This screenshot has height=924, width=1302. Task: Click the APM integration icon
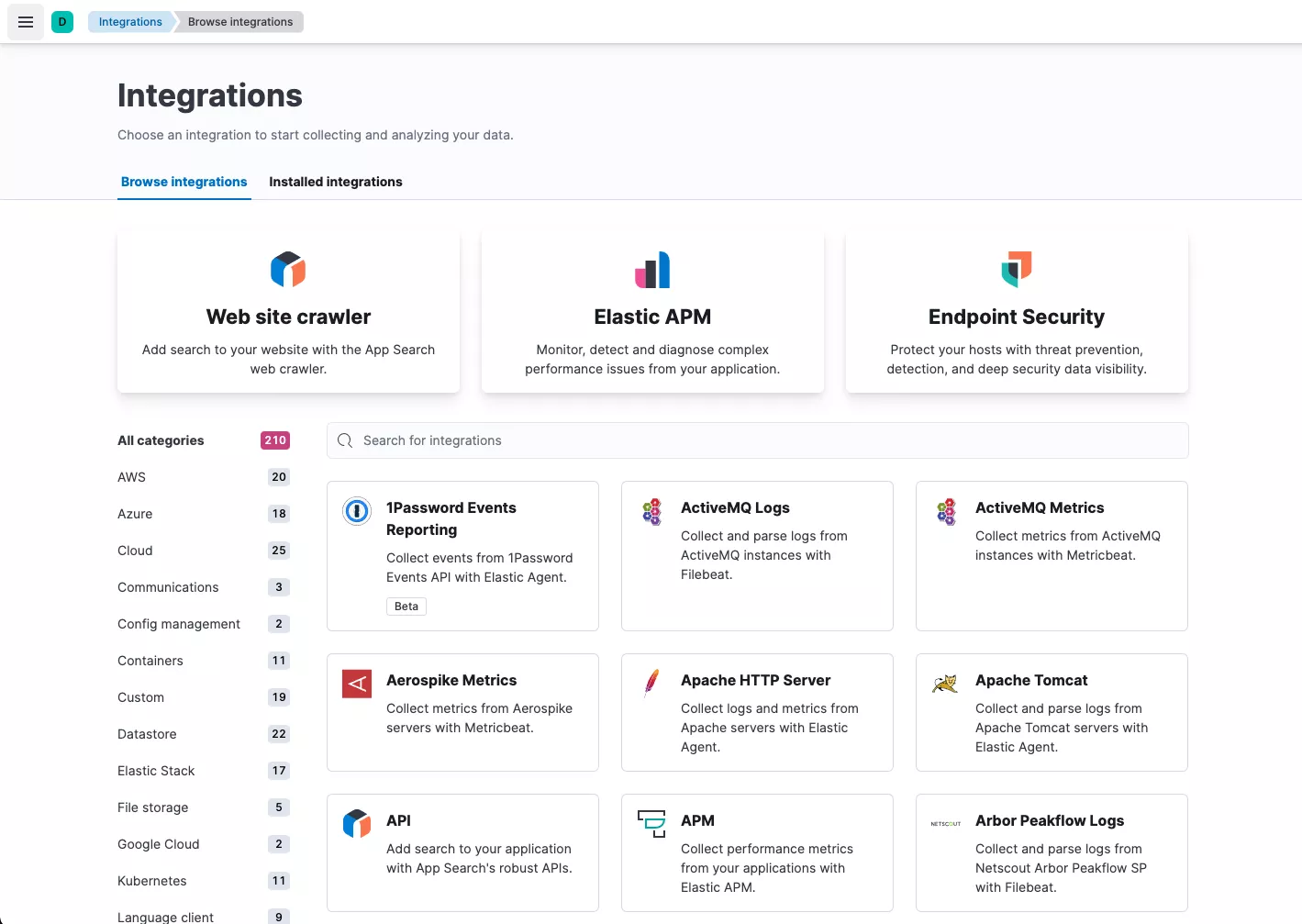pyautogui.click(x=651, y=823)
